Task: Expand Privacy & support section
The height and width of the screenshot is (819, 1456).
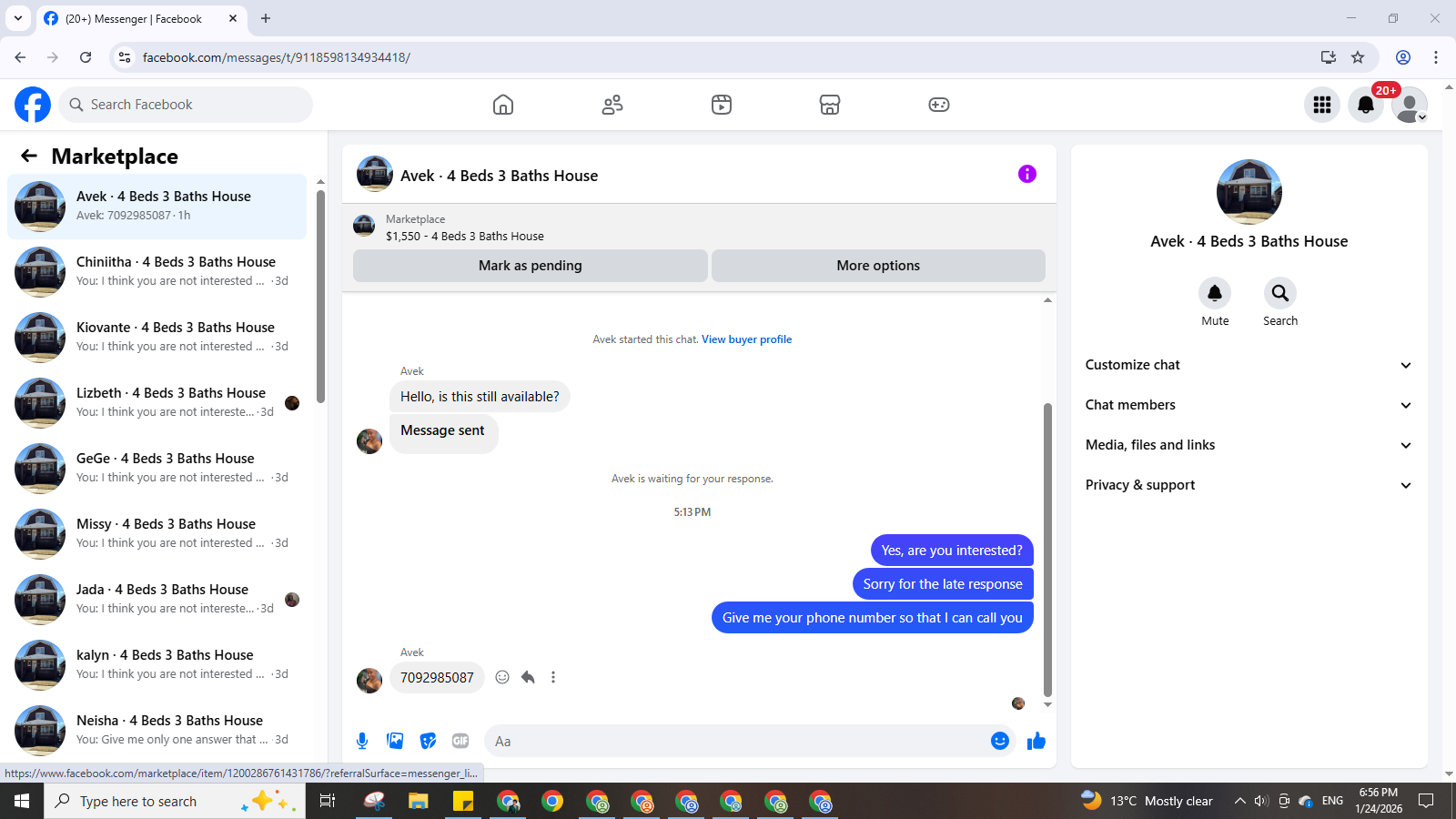Action: [1249, 485]
